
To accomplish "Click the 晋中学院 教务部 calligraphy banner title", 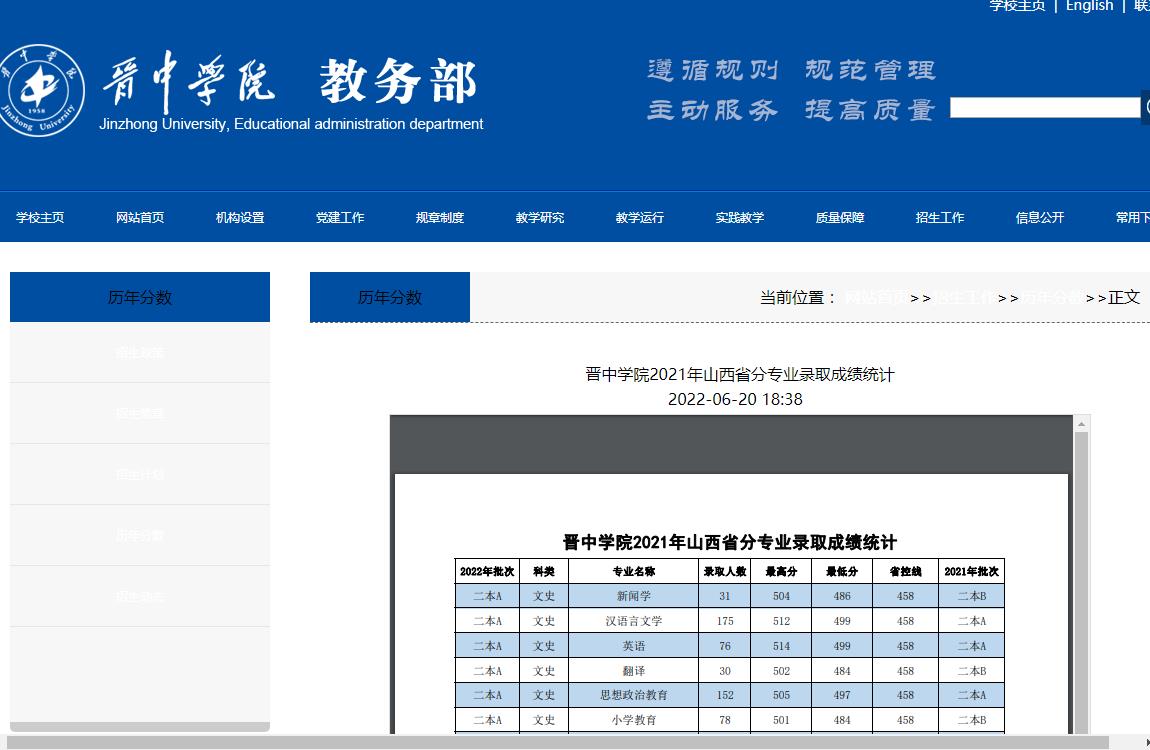I will click(x=290, y=81).
